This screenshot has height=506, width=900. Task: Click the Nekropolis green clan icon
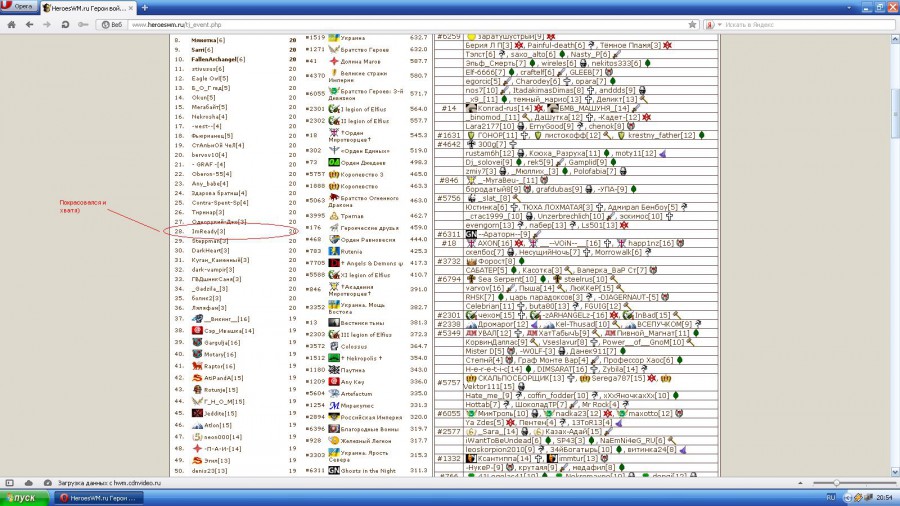click(333, 358)
